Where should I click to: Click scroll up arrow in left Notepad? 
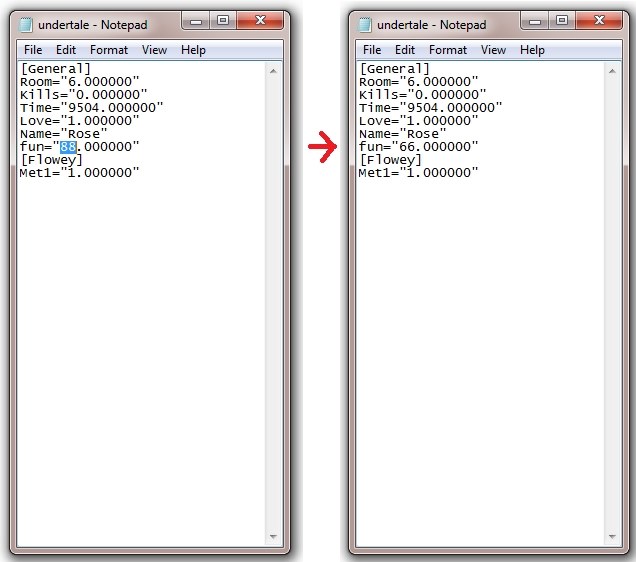273,71
